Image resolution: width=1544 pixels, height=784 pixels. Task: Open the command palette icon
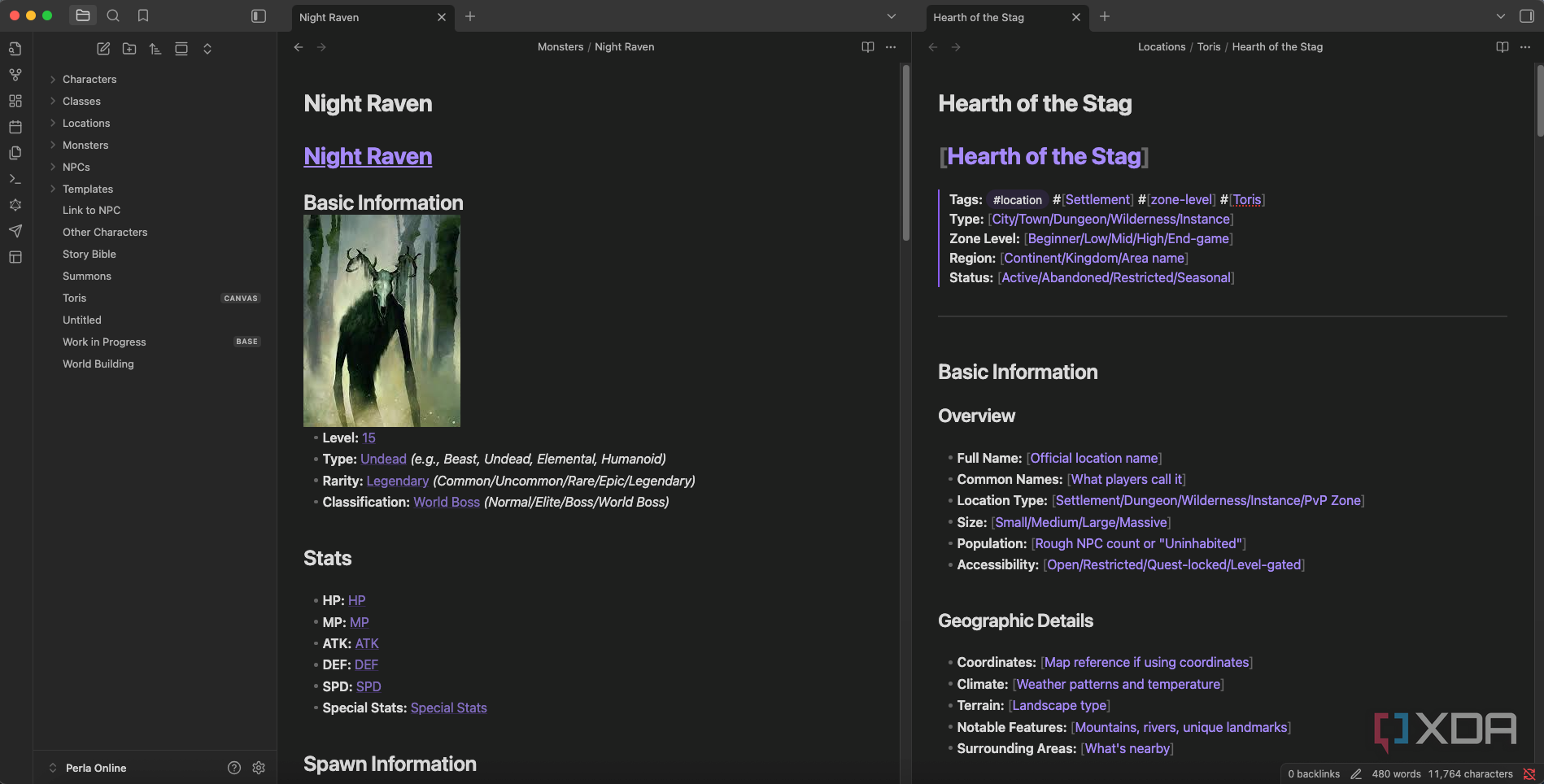click(15, 179)
